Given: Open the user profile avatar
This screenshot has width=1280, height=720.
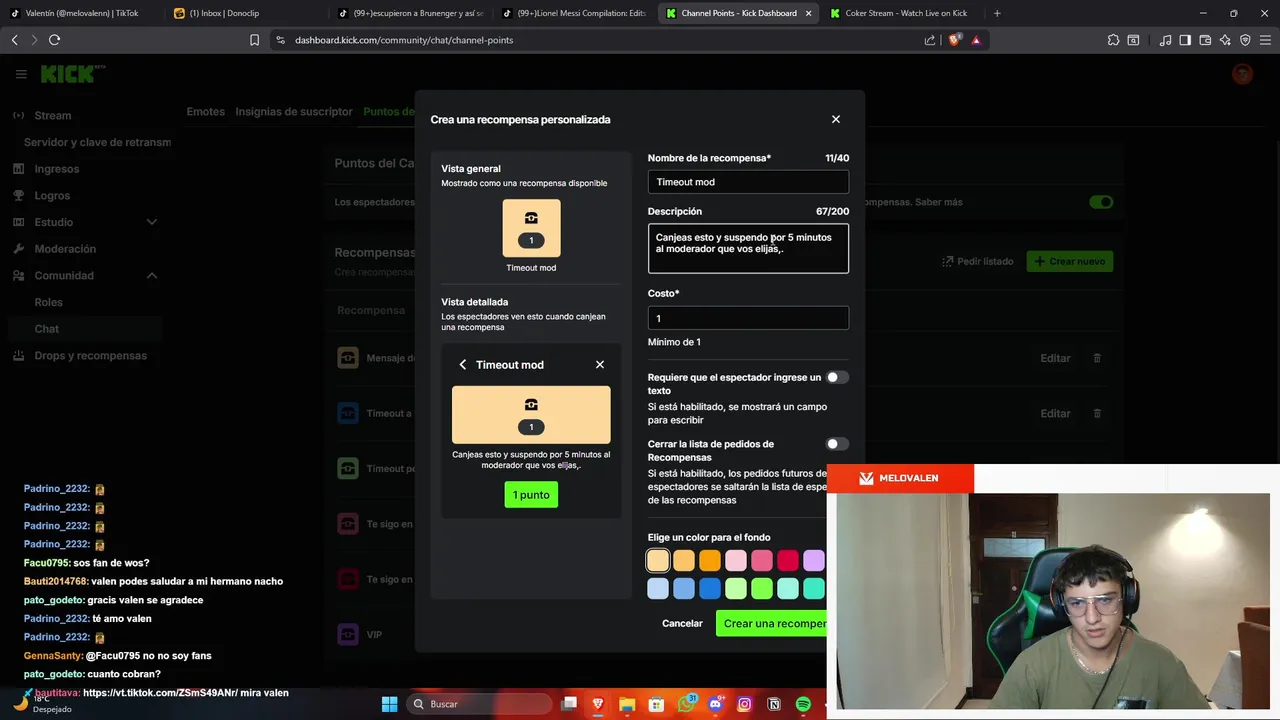Looking at the screenshot, I should (1242, 74).
